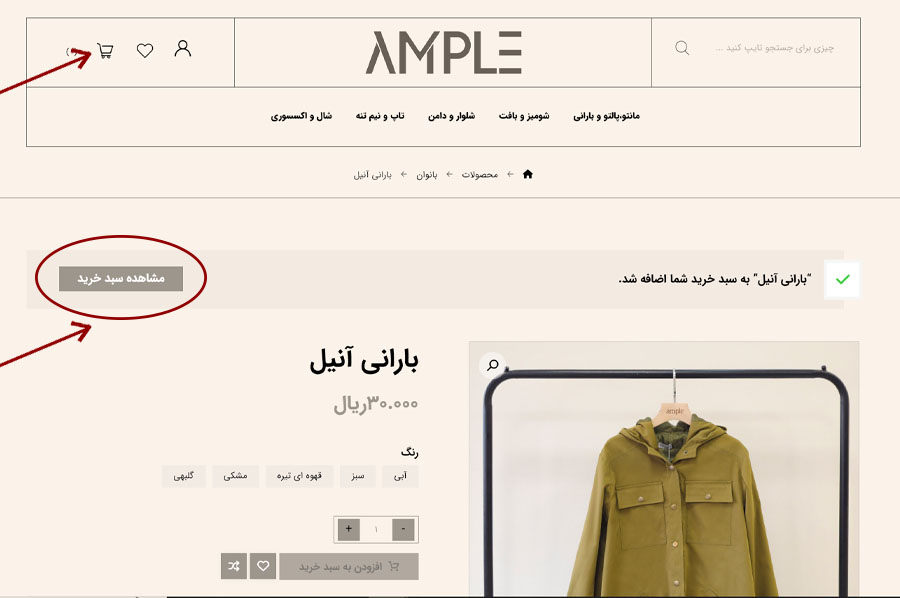
Task: Zoom the product image with magnifier icon
Action: click(492, 364)
